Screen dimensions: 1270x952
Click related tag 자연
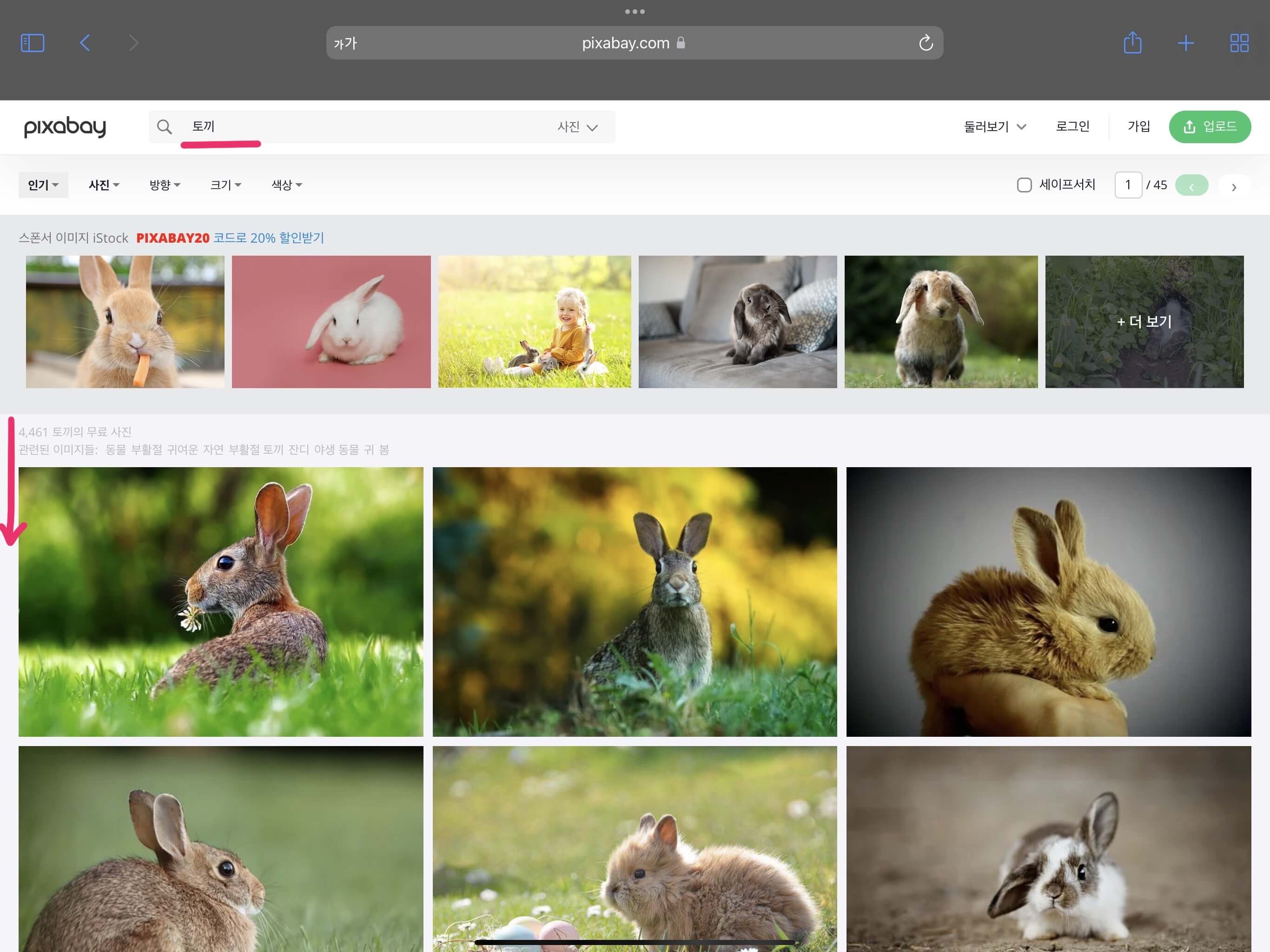pos(213,450)
